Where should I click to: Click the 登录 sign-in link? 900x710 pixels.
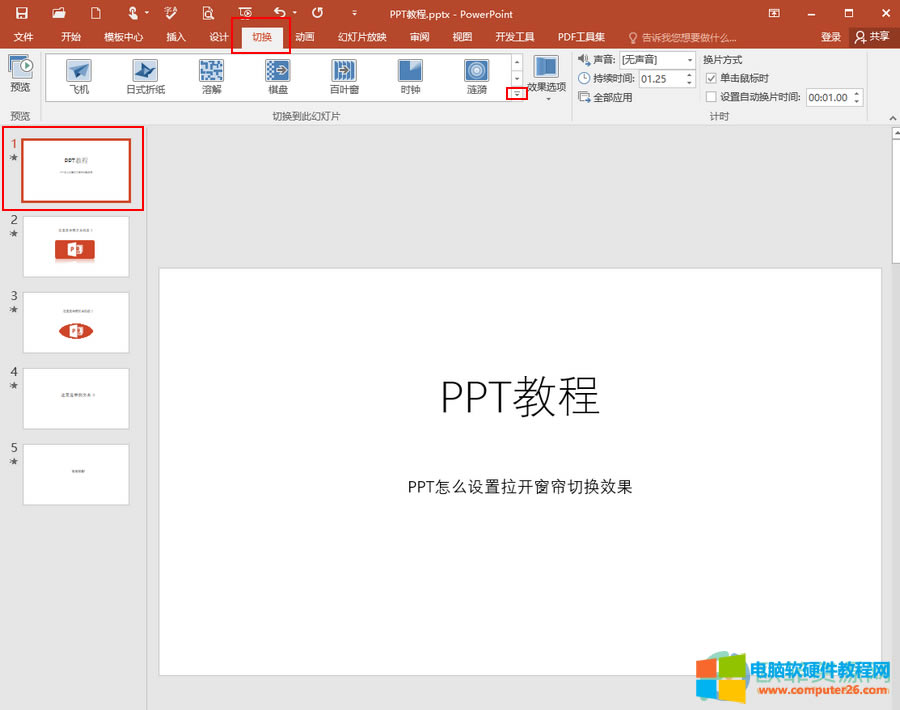pos(831,37)
